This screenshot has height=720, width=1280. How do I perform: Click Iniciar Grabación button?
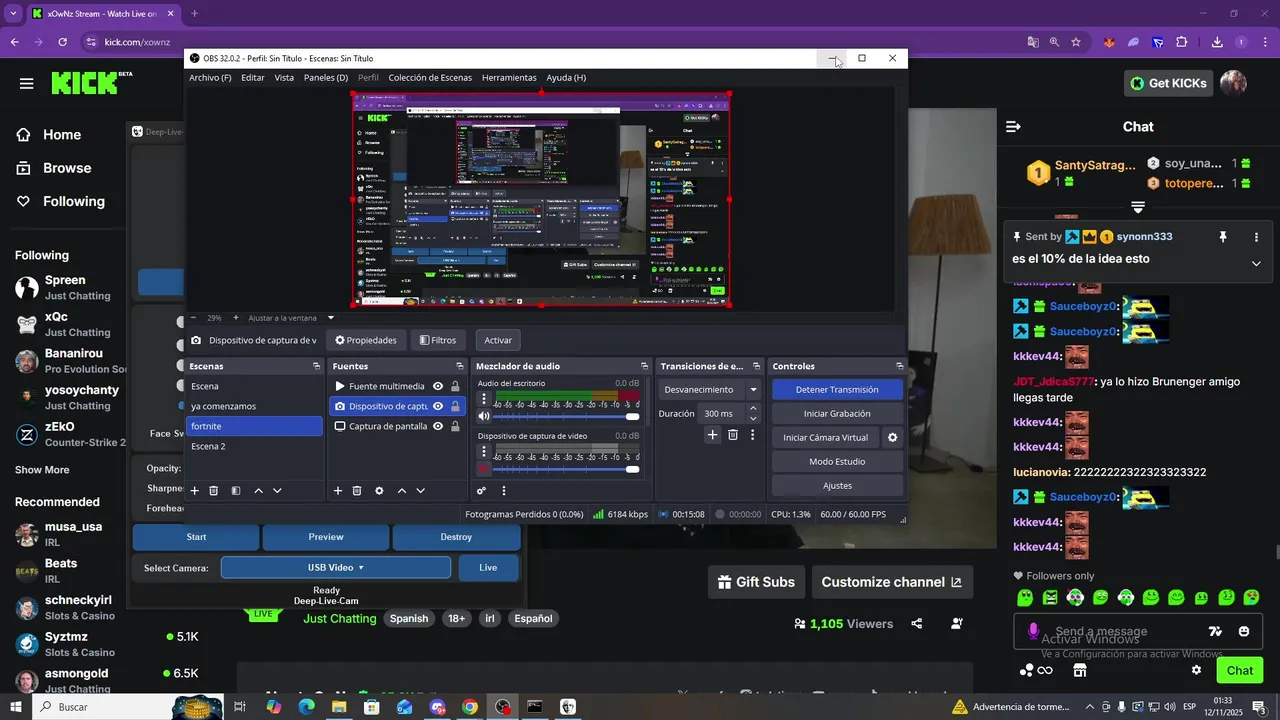(x=837, y=413)
